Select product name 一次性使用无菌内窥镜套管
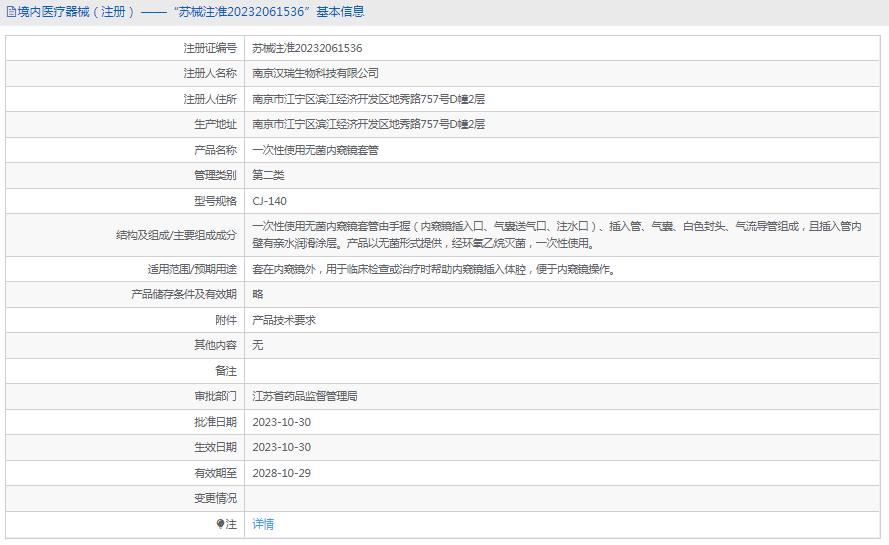 [x=315, y=150]
